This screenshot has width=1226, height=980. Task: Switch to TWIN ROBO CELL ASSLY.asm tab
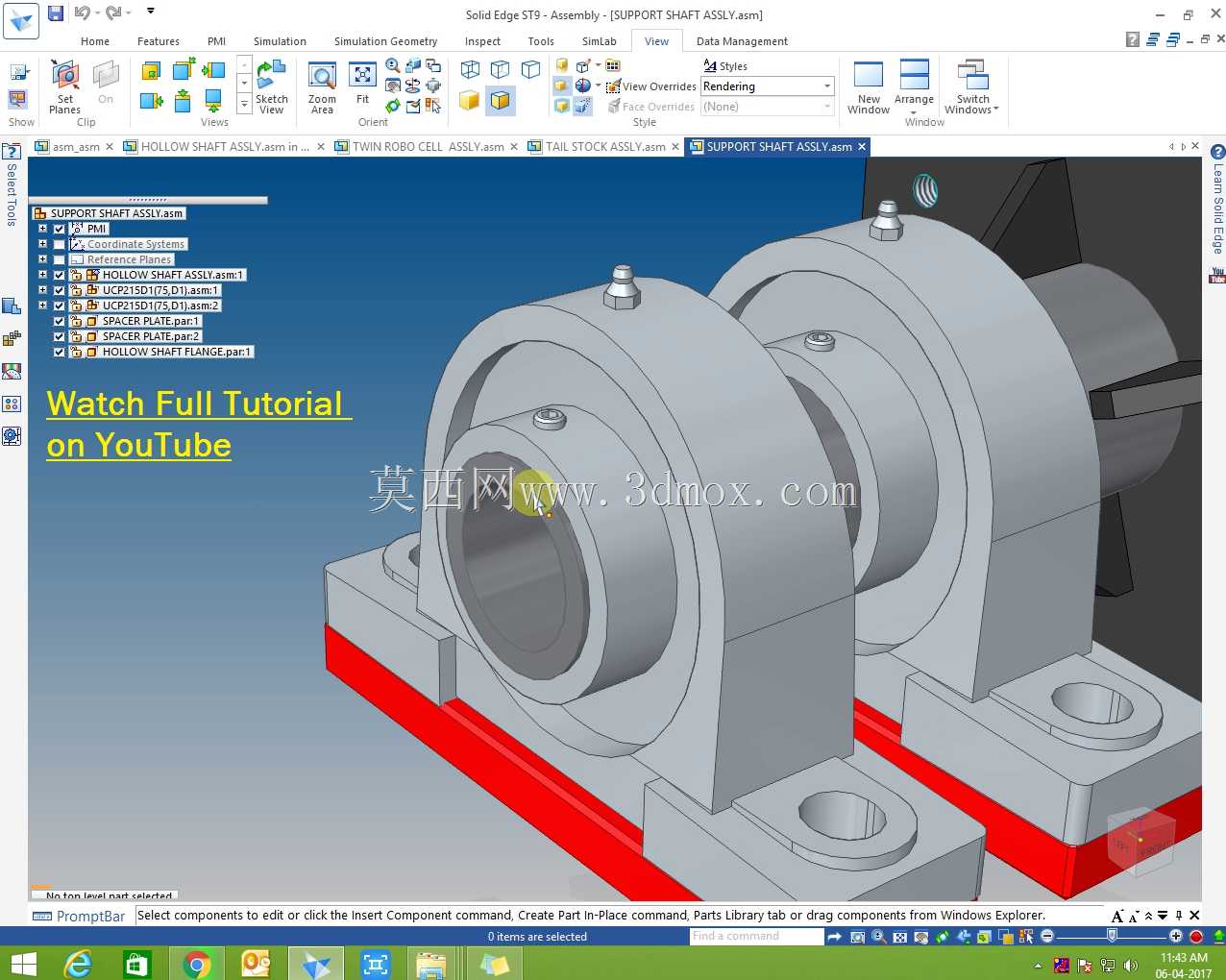click(x=428, y=147)
